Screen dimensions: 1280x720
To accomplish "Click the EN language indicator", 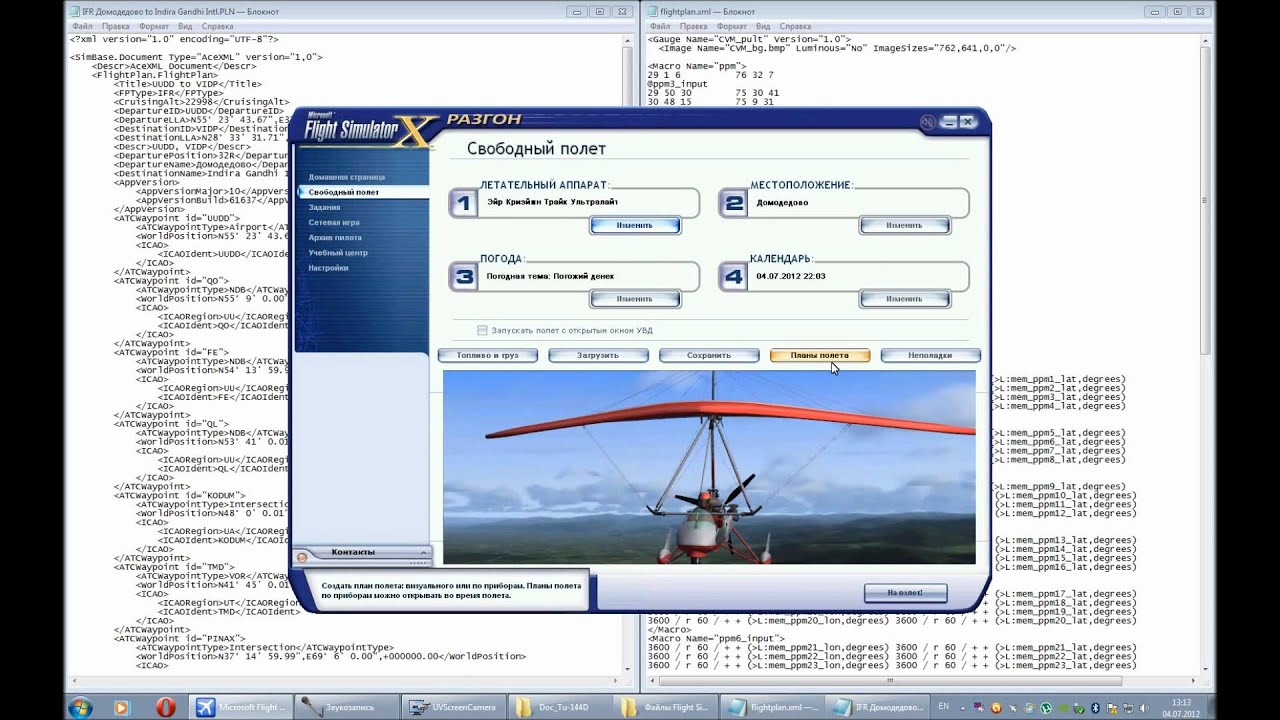I will pyautogui.click(x=943, y=706).
